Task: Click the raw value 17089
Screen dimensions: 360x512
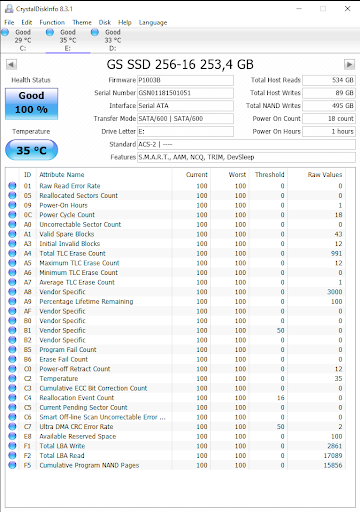Action: (333, 456)
